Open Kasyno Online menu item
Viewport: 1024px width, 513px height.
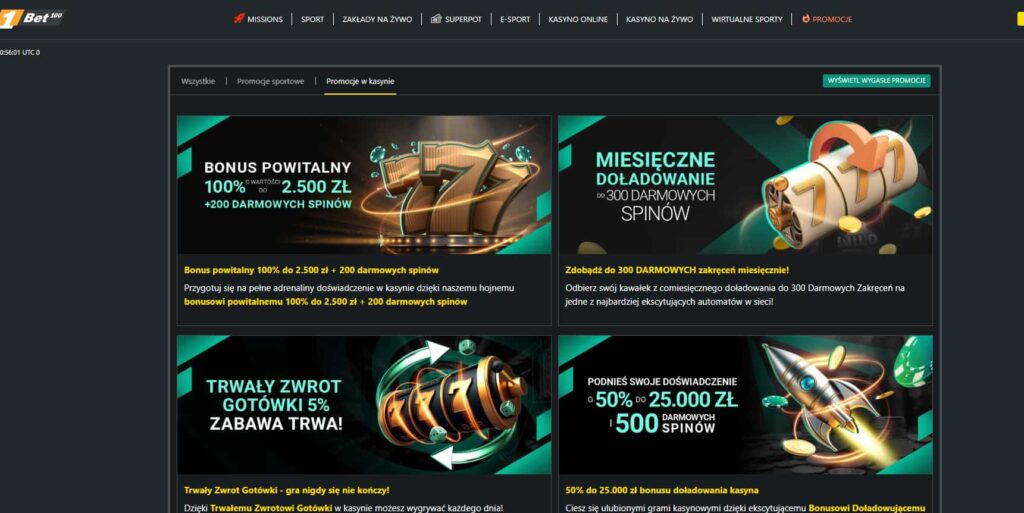click(578, 20)
